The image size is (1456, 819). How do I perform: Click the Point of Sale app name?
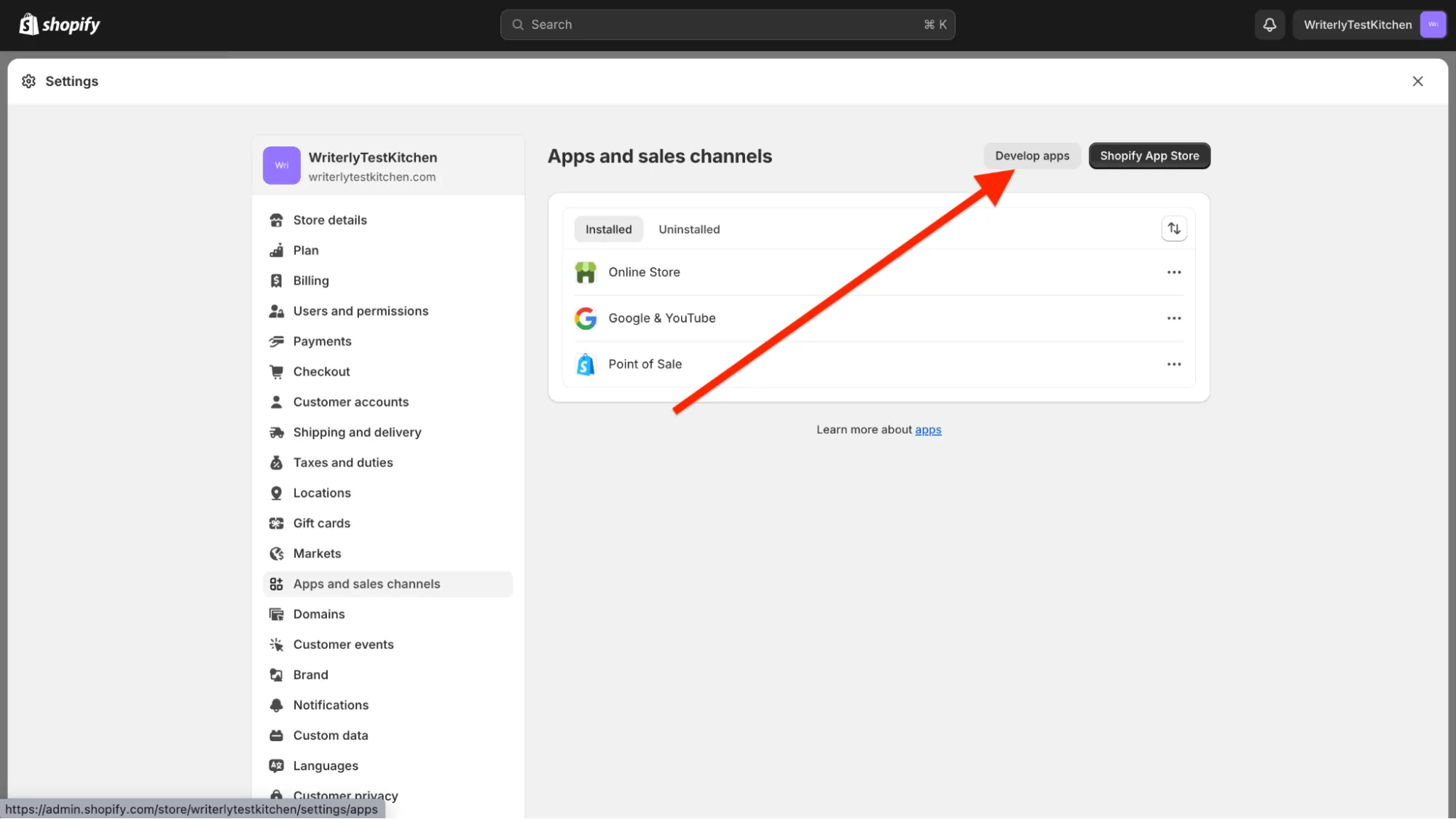645,364
